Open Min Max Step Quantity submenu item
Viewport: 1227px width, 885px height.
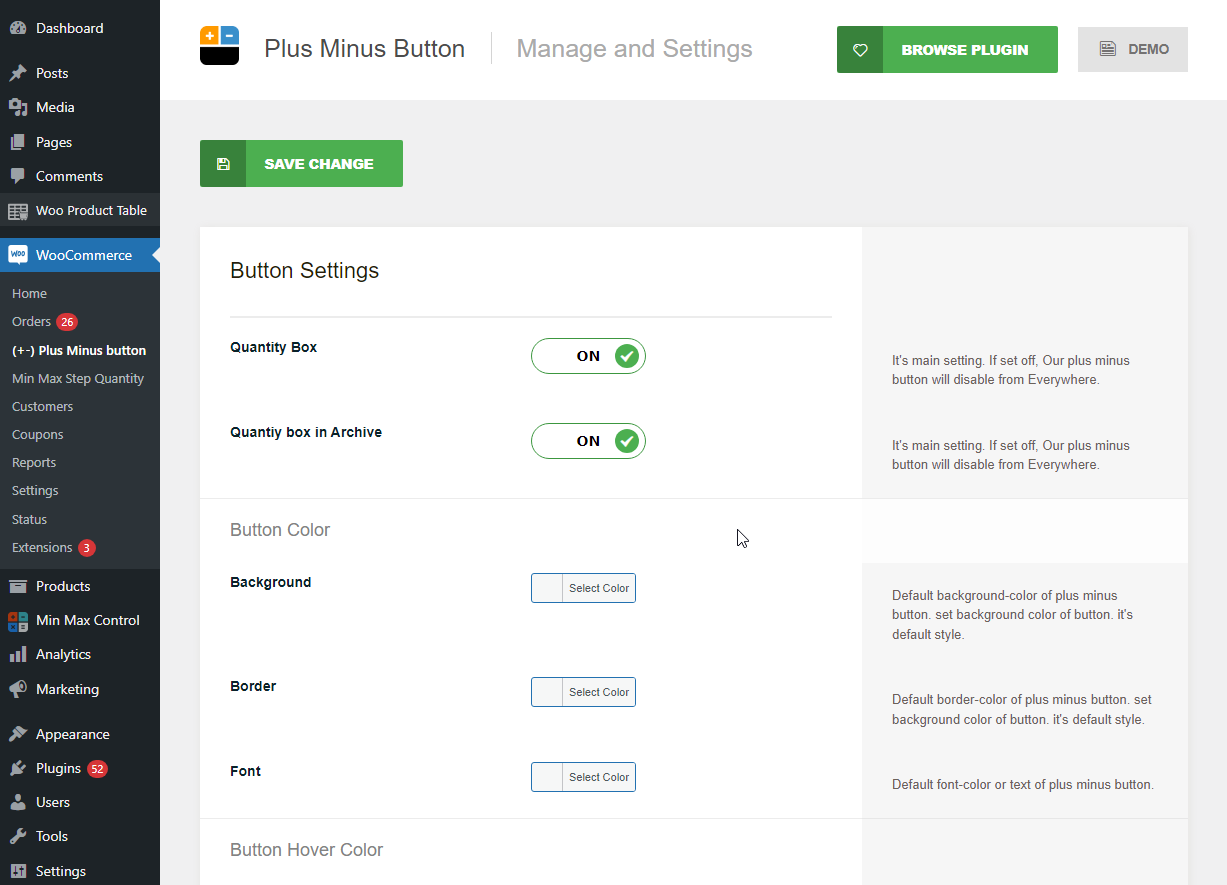click(78, 379)
